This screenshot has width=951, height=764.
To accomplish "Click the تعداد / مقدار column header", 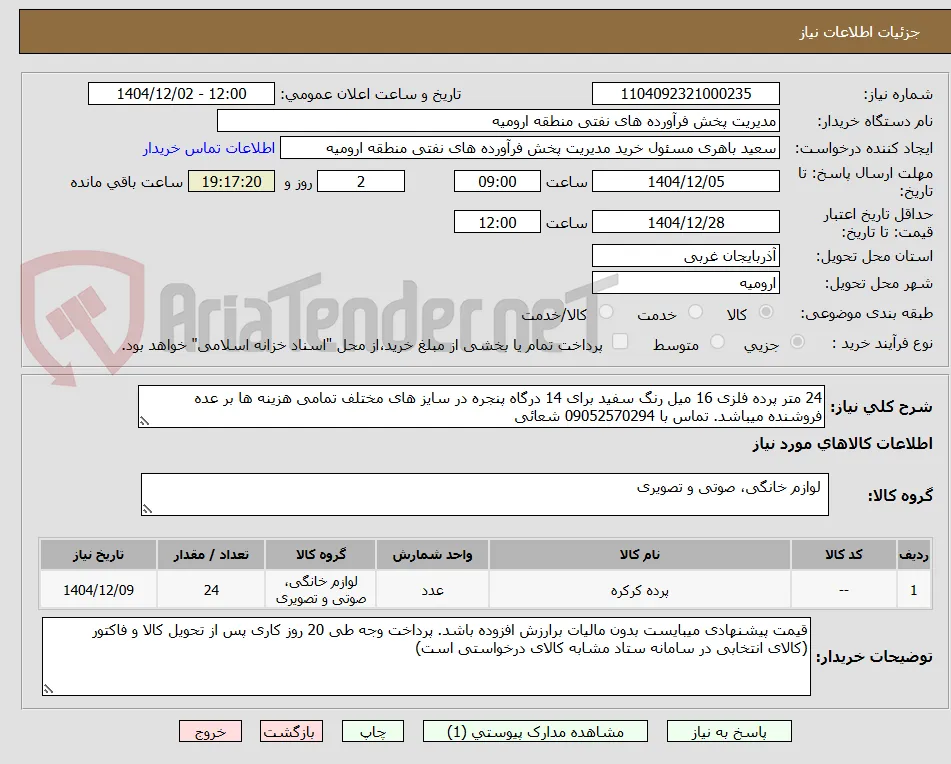I will pyautogui.click(x=211, y=555).
